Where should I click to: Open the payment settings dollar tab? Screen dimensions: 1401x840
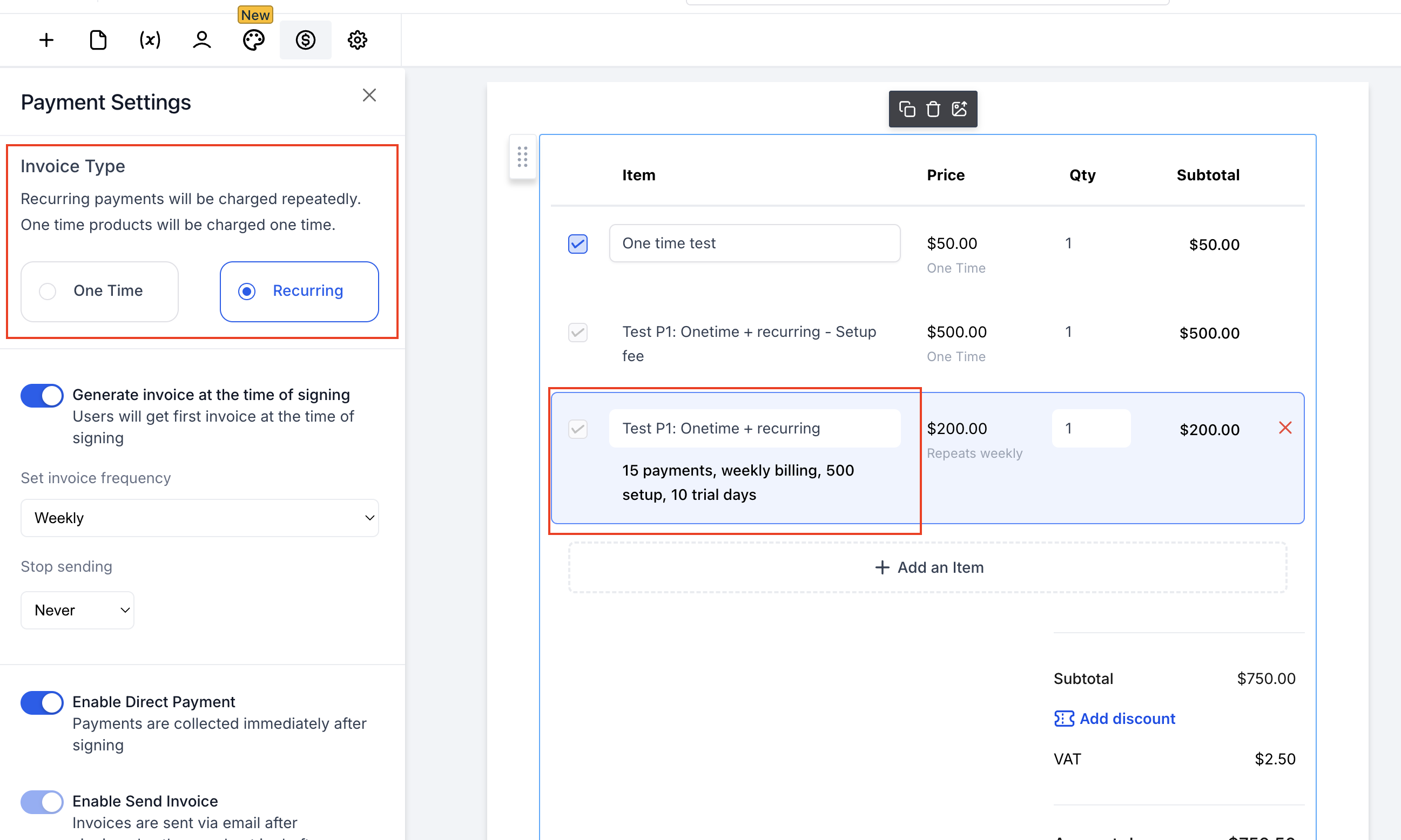[x=305, y=40]
